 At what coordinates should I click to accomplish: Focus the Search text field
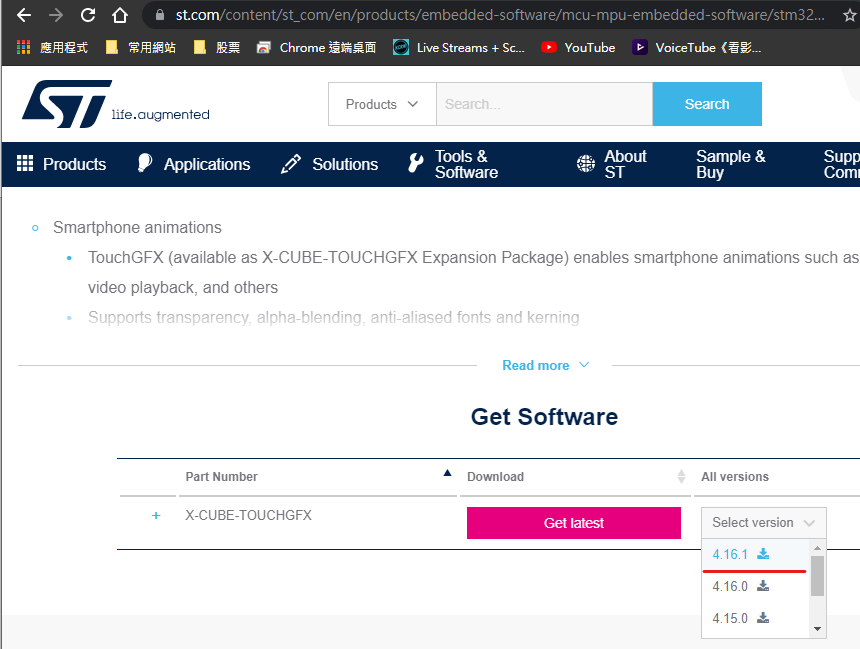click(x=544, y=104)
